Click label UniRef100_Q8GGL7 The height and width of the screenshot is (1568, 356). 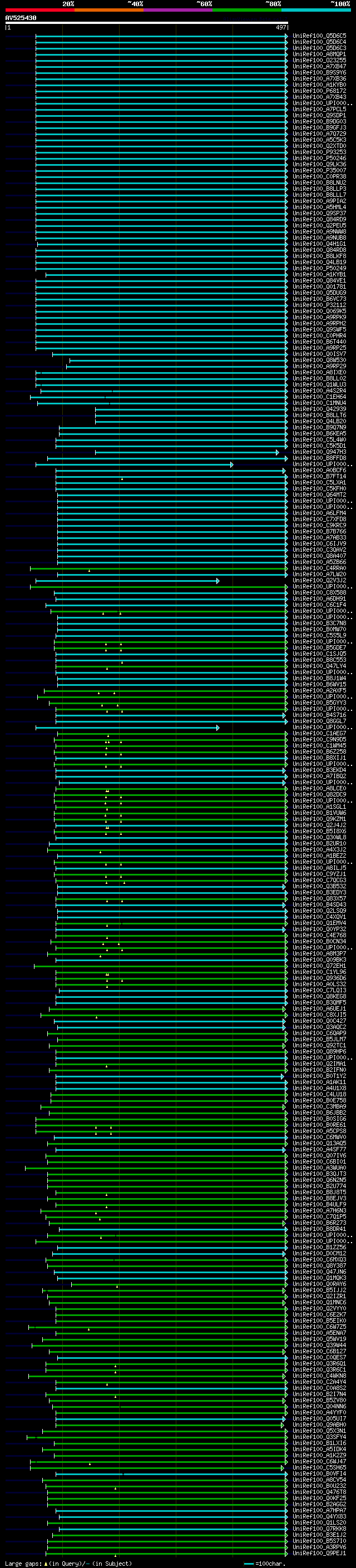319,721
